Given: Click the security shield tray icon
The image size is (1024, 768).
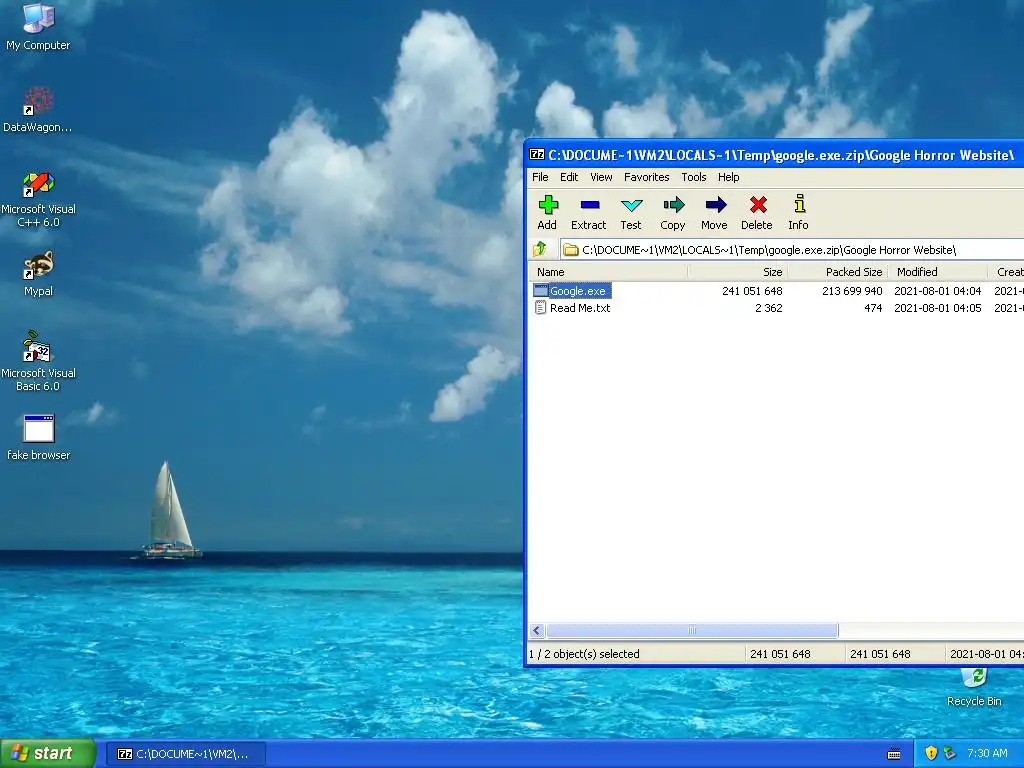Looking at the screenshot, I should coord(931,753).
